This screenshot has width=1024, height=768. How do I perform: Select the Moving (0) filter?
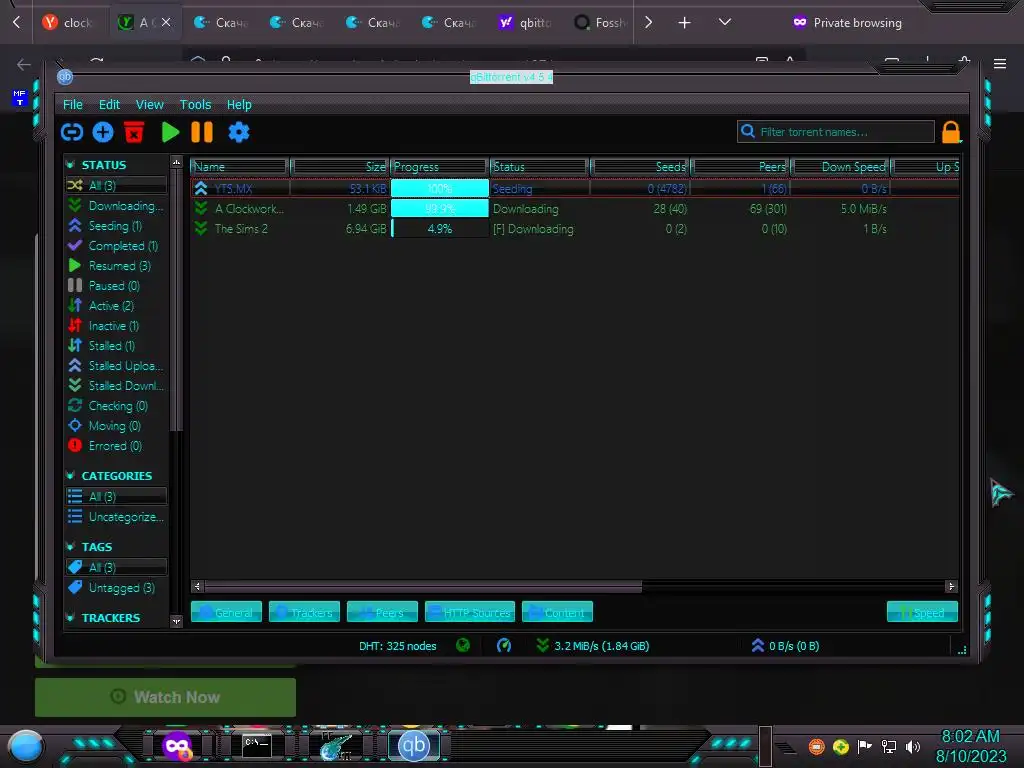tap(116, 426)
